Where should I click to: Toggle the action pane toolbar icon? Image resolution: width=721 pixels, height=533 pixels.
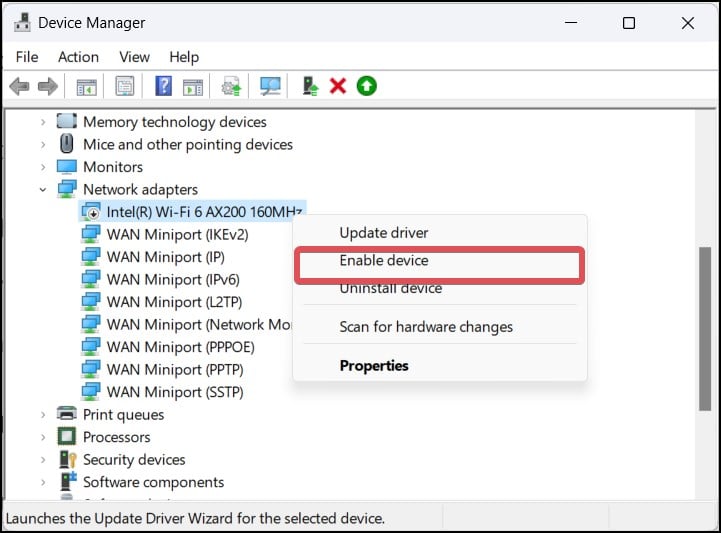(193, 86)
